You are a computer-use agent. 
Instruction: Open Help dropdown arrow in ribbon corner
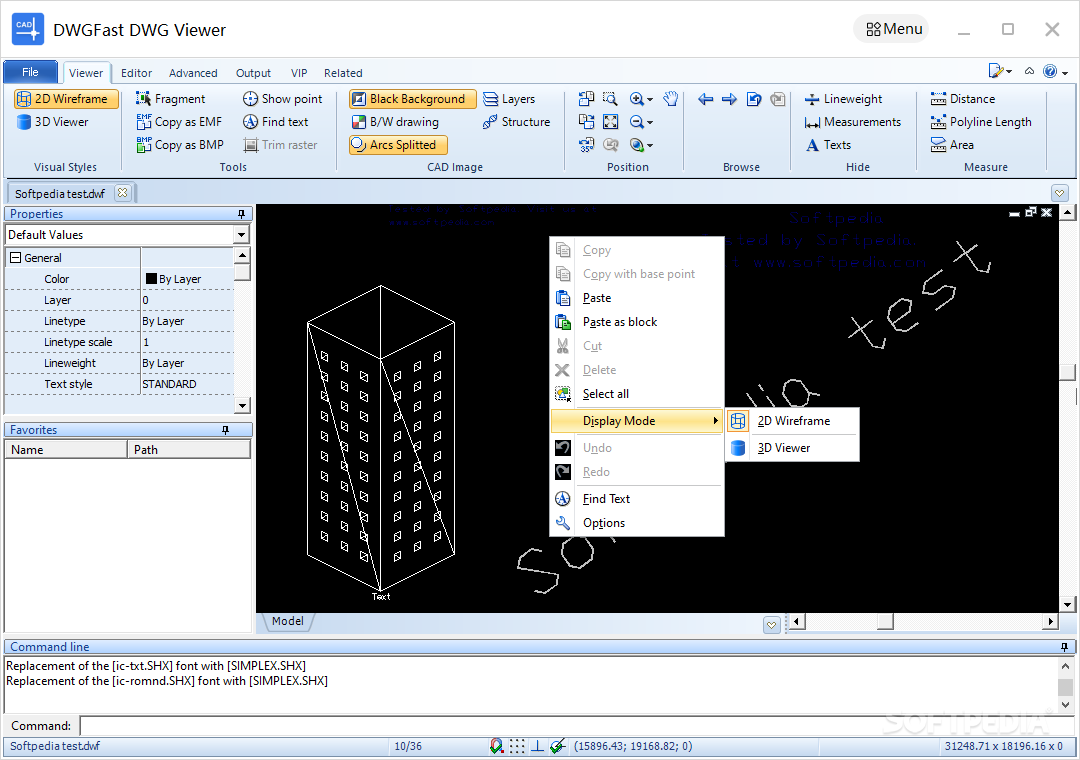click(x=1065, y=72)
